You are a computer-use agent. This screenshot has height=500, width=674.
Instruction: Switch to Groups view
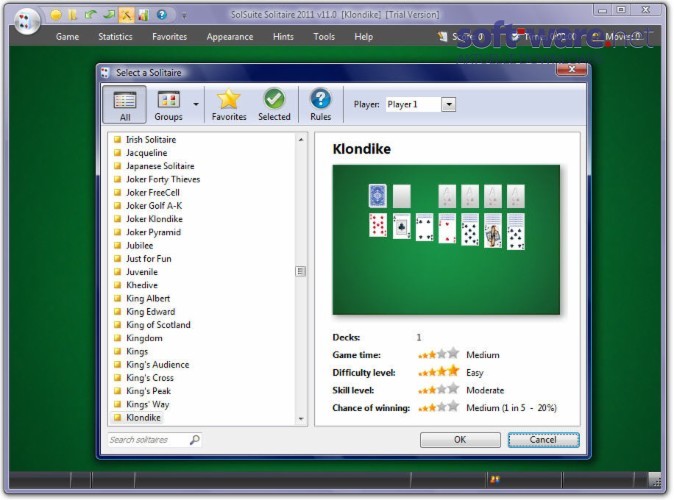coord(168,105)
